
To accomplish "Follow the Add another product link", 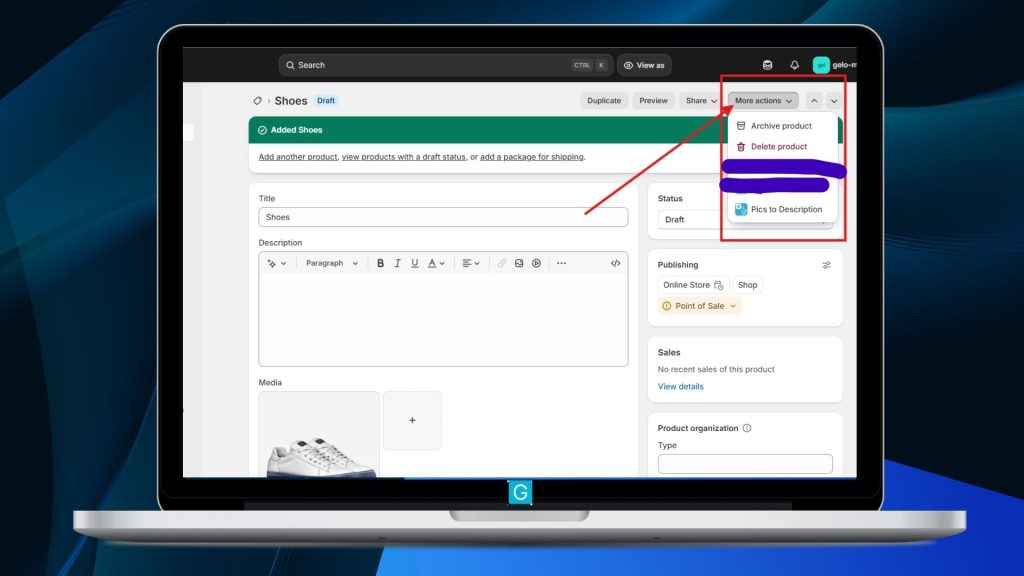I will [x=298, y=157].
